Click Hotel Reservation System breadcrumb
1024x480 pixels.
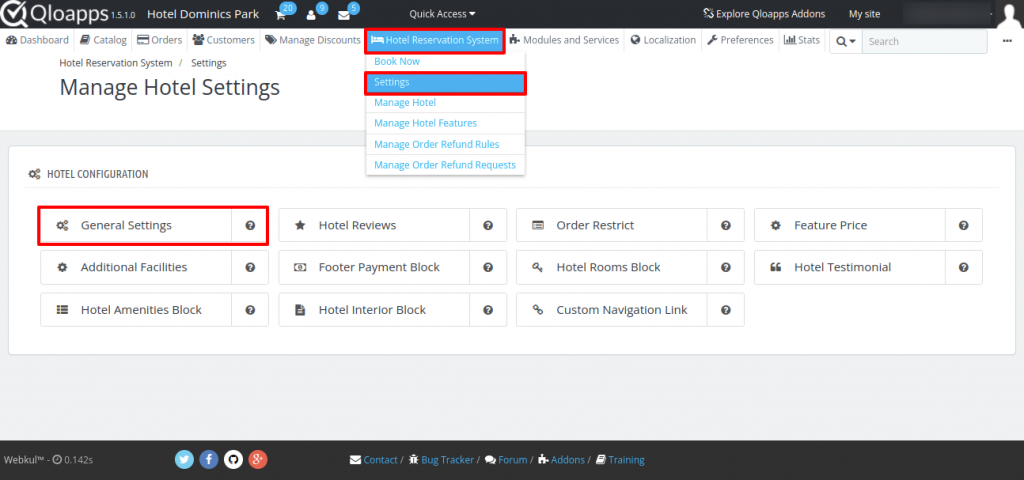tap(116, 63)
